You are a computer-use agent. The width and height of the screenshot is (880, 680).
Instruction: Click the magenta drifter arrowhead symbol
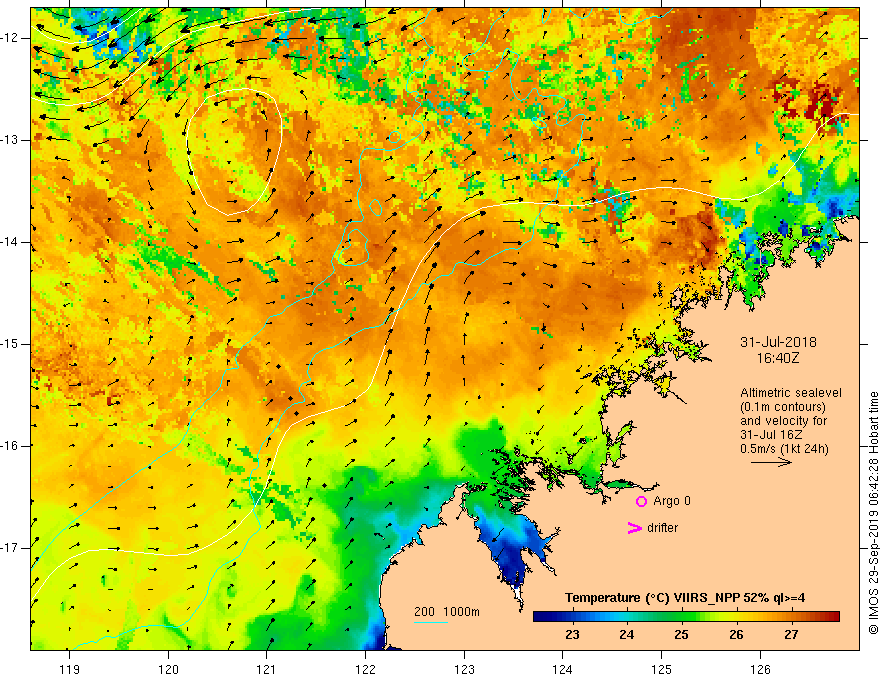[x=634, y=528]
